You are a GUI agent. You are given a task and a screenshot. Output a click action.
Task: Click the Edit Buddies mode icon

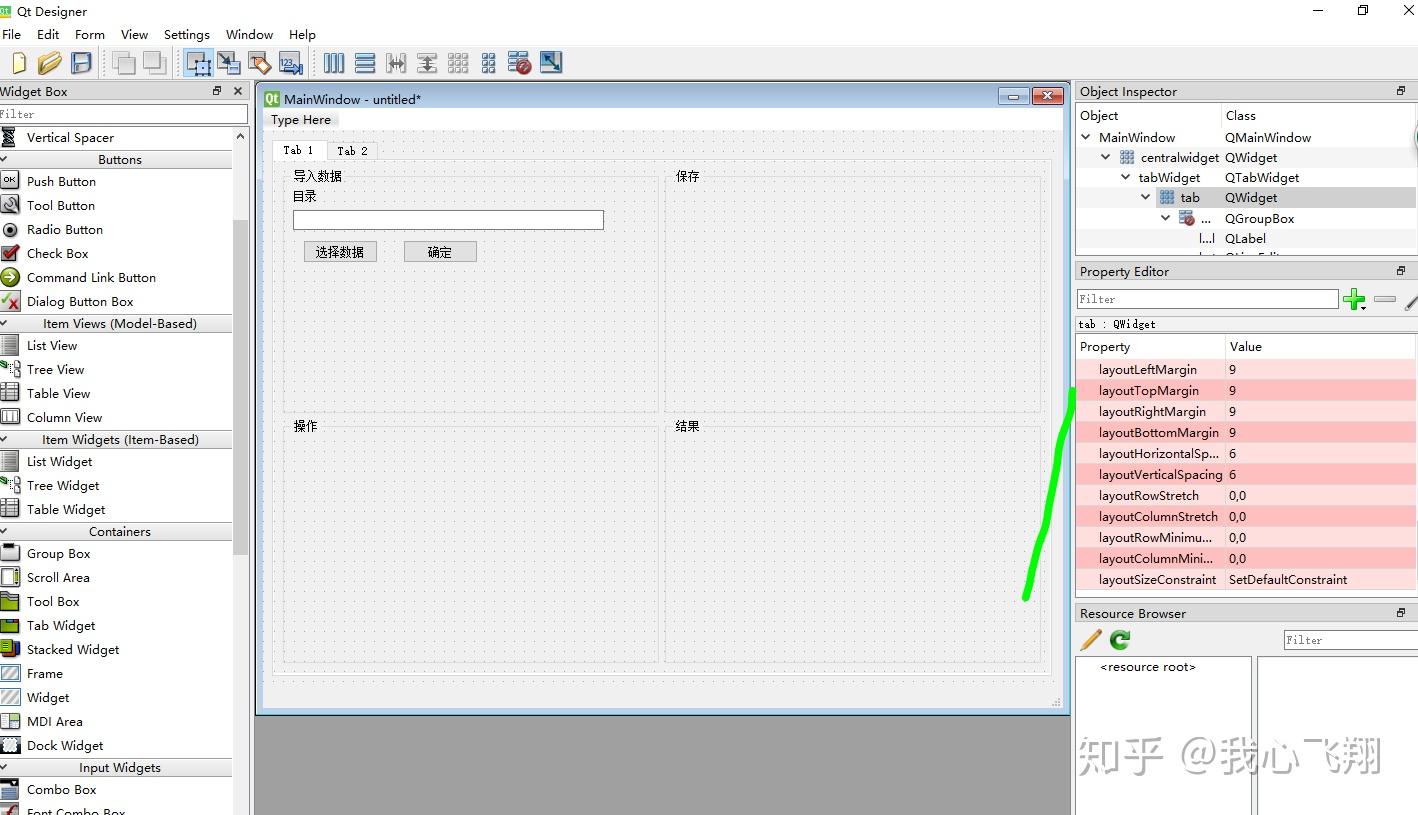[x=260, y=62]
